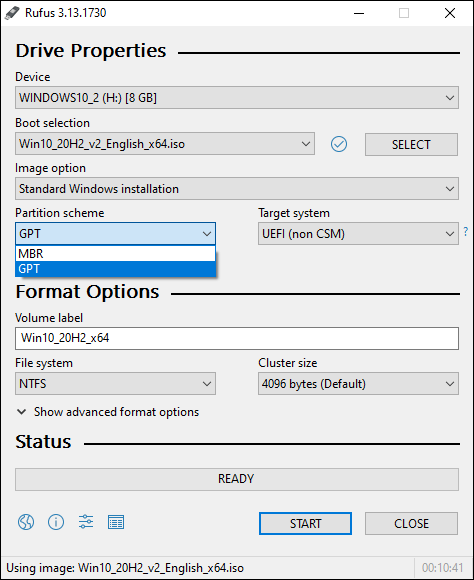The image size is (474, 580).
Task: Open the Cluster size dropdown
Action: coord(358,384)
